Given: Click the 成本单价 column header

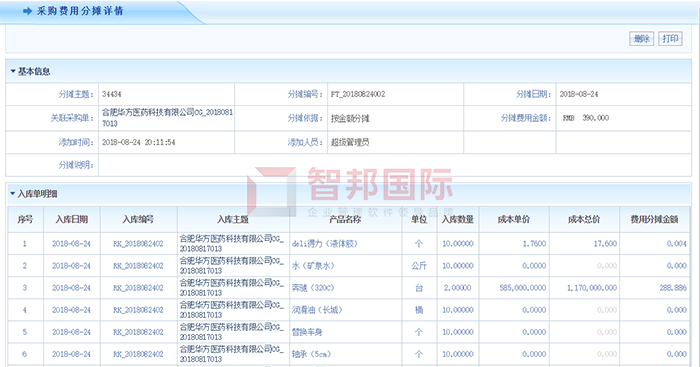Looking at the screenshot, I should click(x=514, y=219).
